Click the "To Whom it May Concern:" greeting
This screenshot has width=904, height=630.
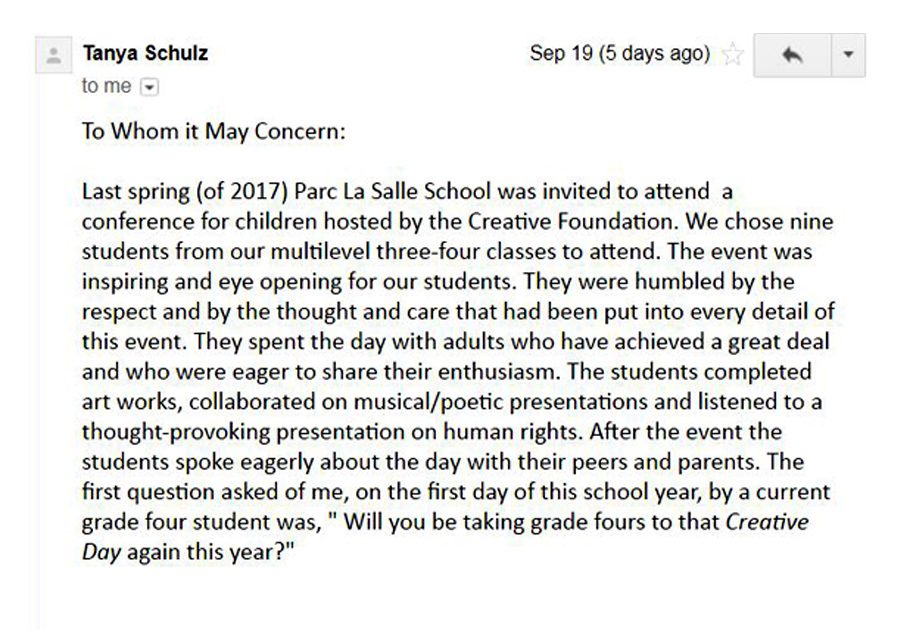214,132
